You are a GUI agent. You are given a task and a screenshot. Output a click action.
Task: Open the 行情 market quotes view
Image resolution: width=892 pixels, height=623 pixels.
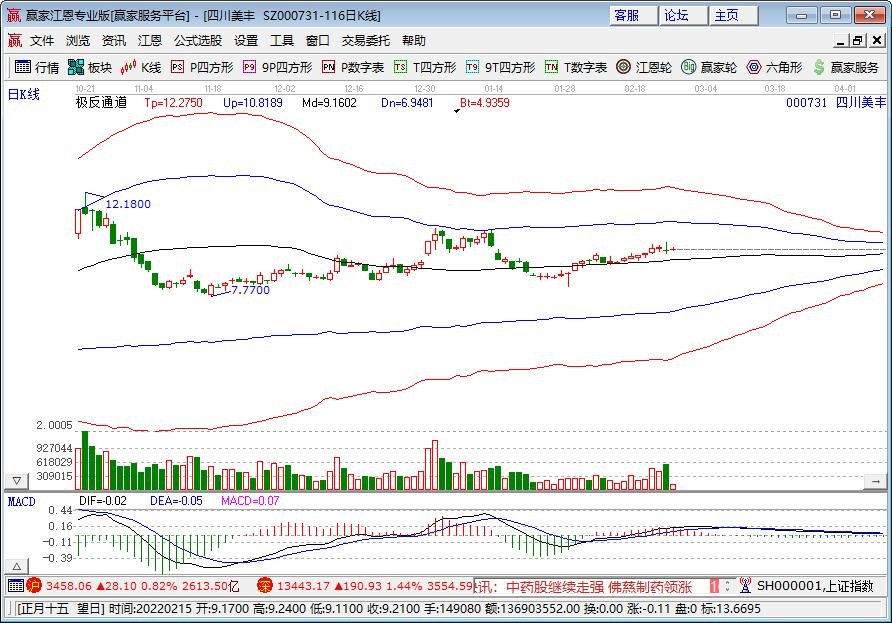(x=37, y=67)
